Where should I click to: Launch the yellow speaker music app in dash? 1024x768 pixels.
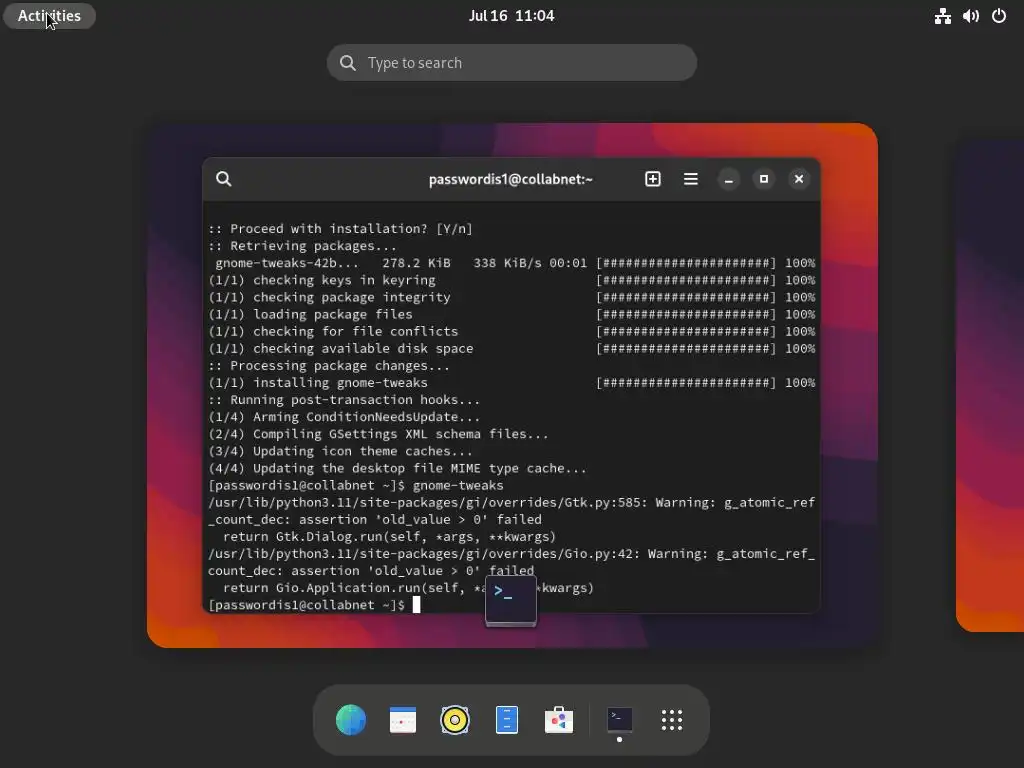pos(455,720)
